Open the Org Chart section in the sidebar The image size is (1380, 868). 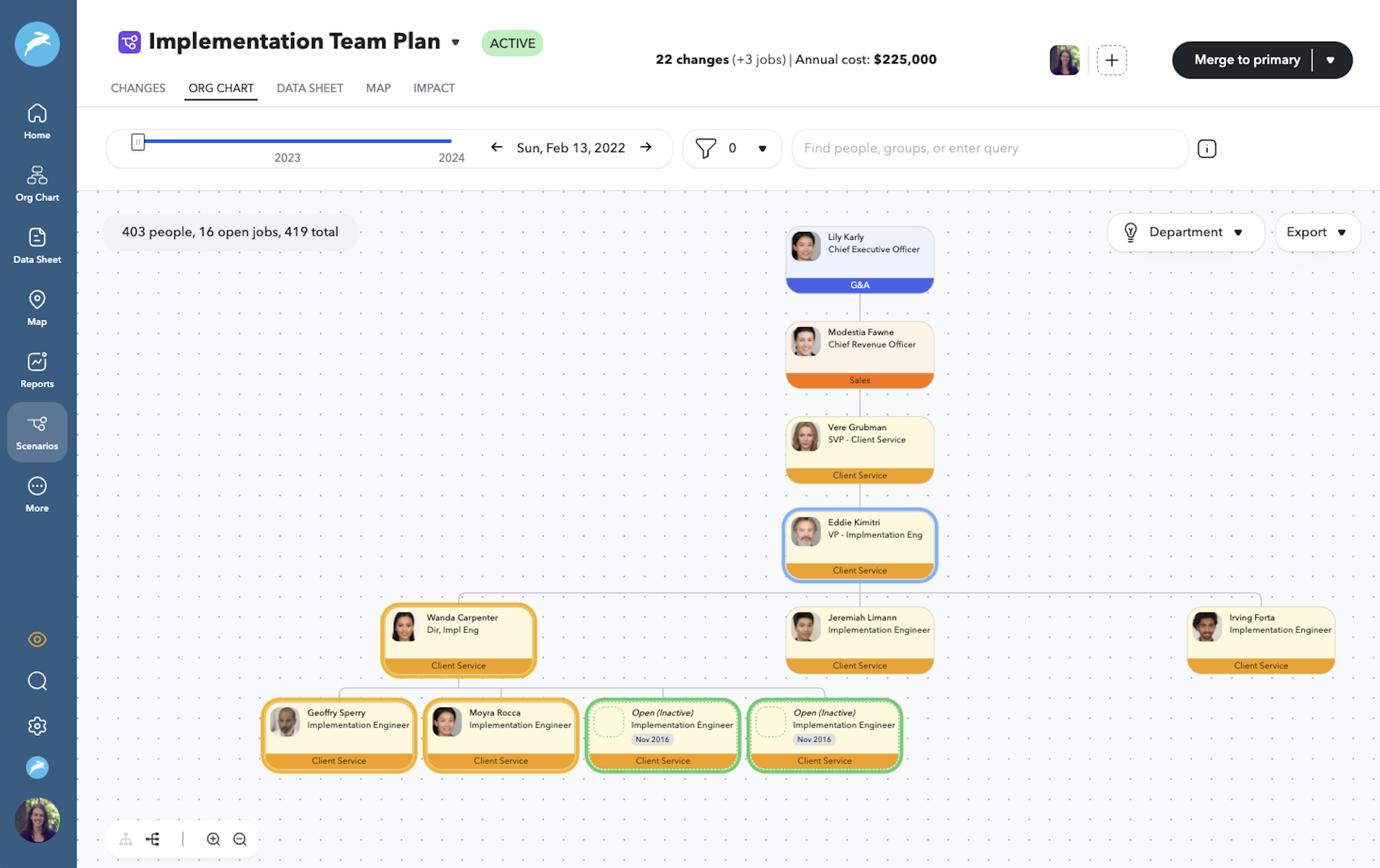[x=36, y=182]
